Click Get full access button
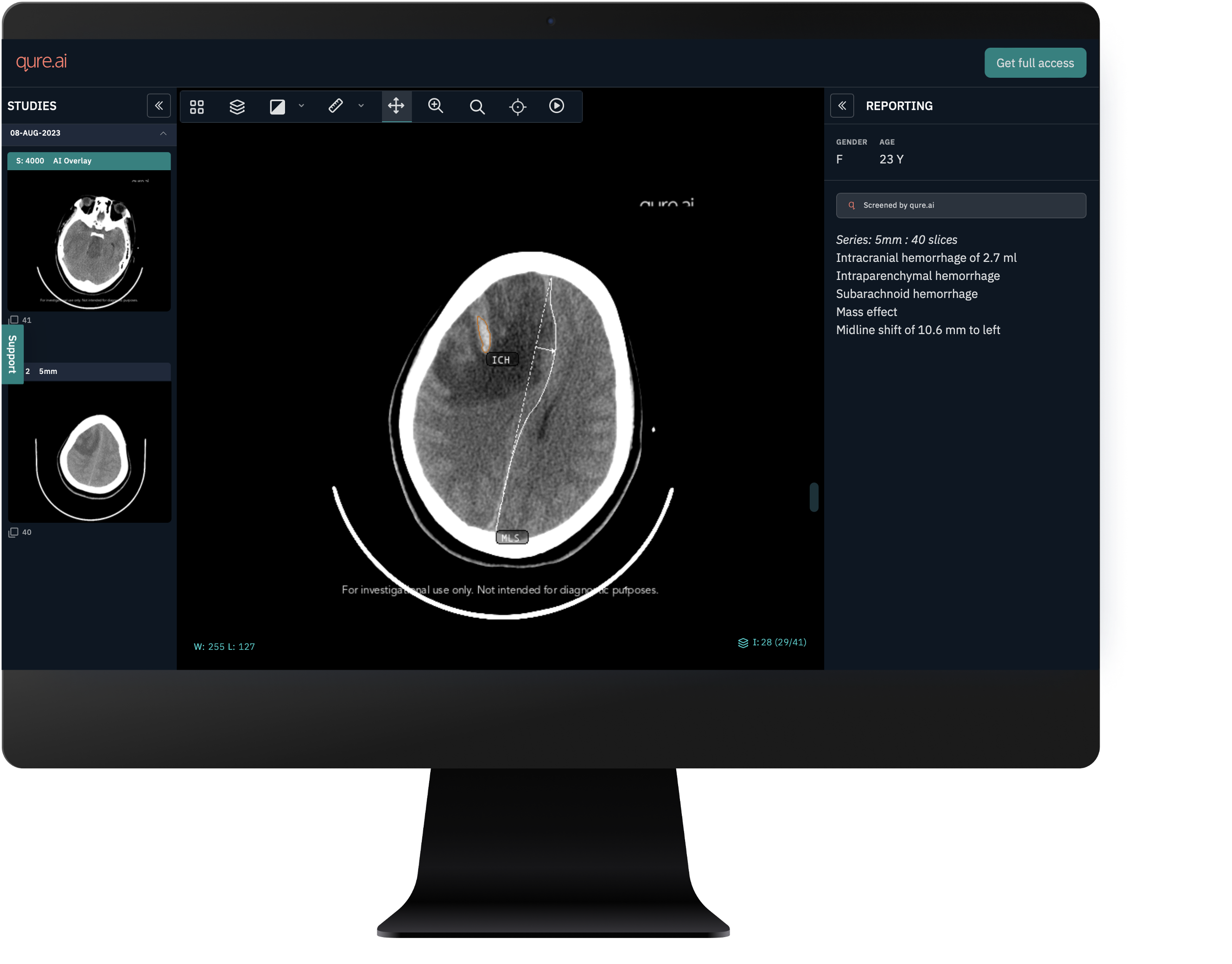 [x=1035, y=63]
